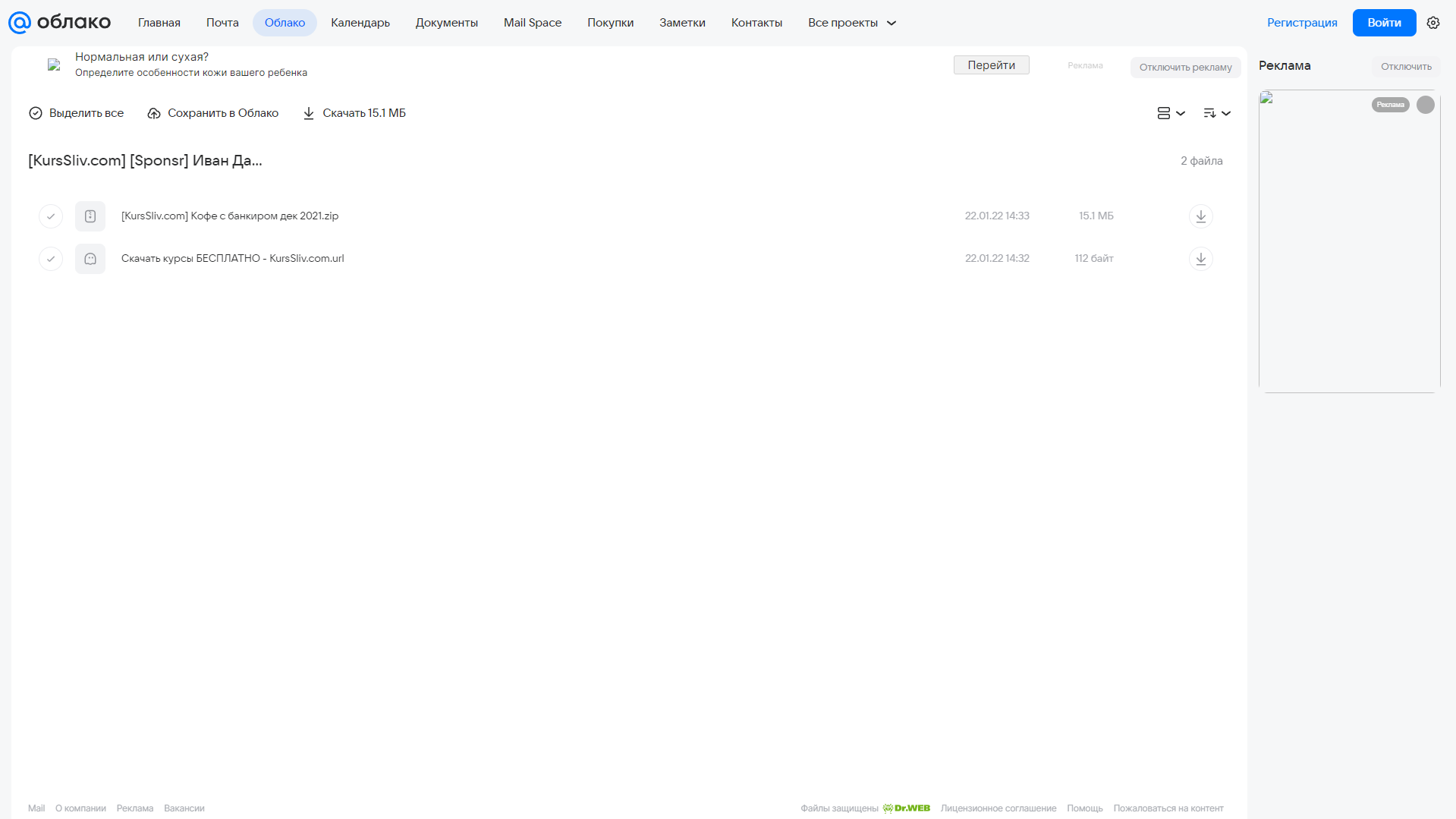
Task: Open the Регистрация link
Action: (x=1302, y=23)
